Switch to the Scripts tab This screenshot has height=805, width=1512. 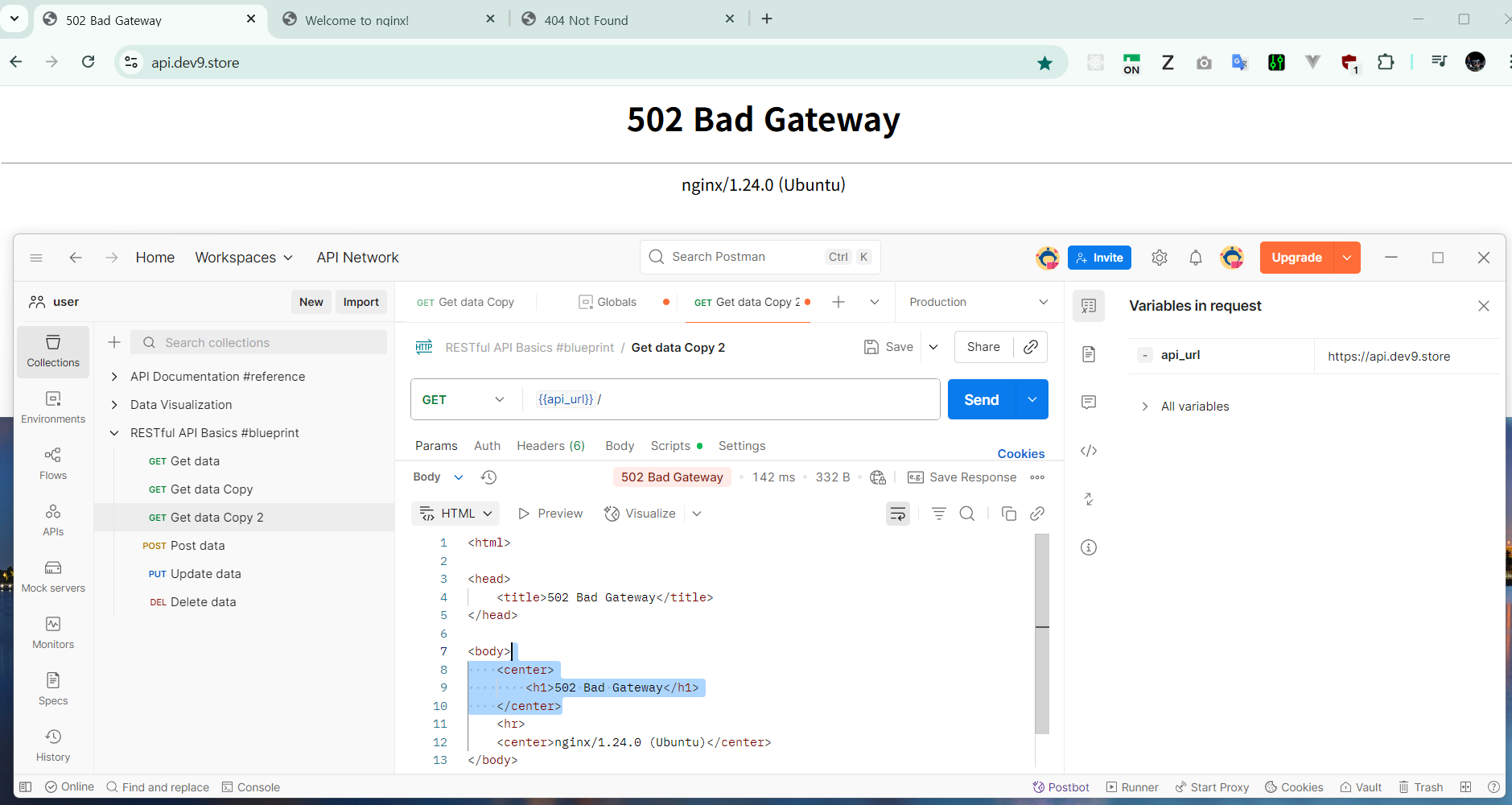[677, 446]
